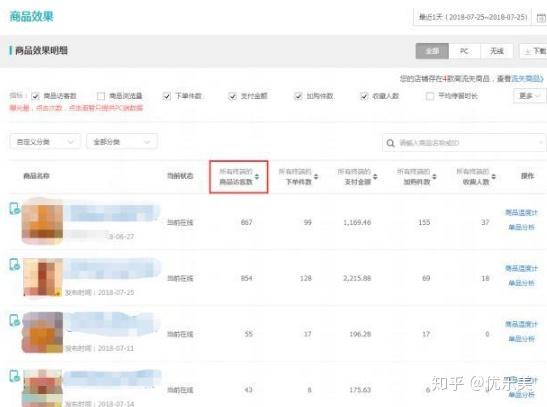The image size is (547, 407).
Task: Sort by 支付金额 column arrows
Action: click(375, 176)
